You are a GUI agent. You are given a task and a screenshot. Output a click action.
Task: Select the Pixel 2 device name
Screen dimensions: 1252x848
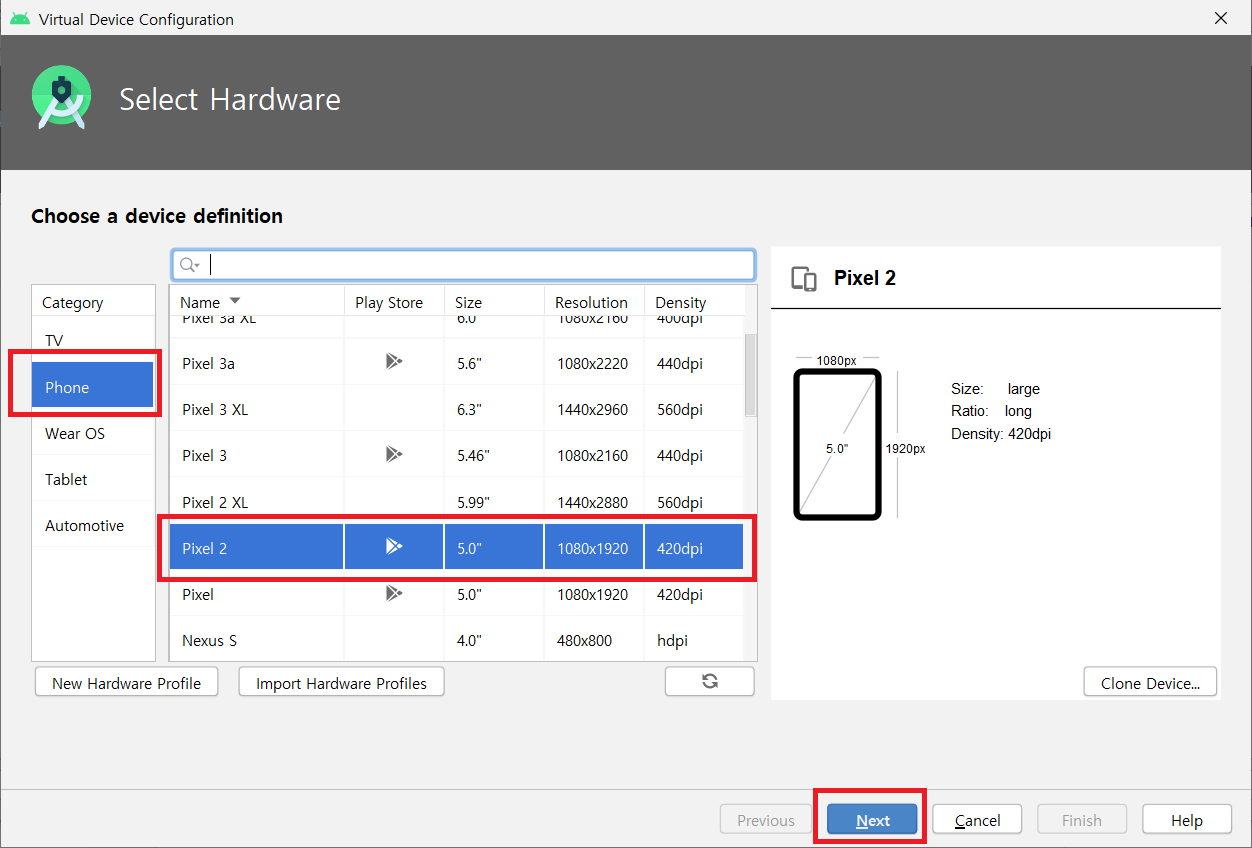click(x=204, y=548)
